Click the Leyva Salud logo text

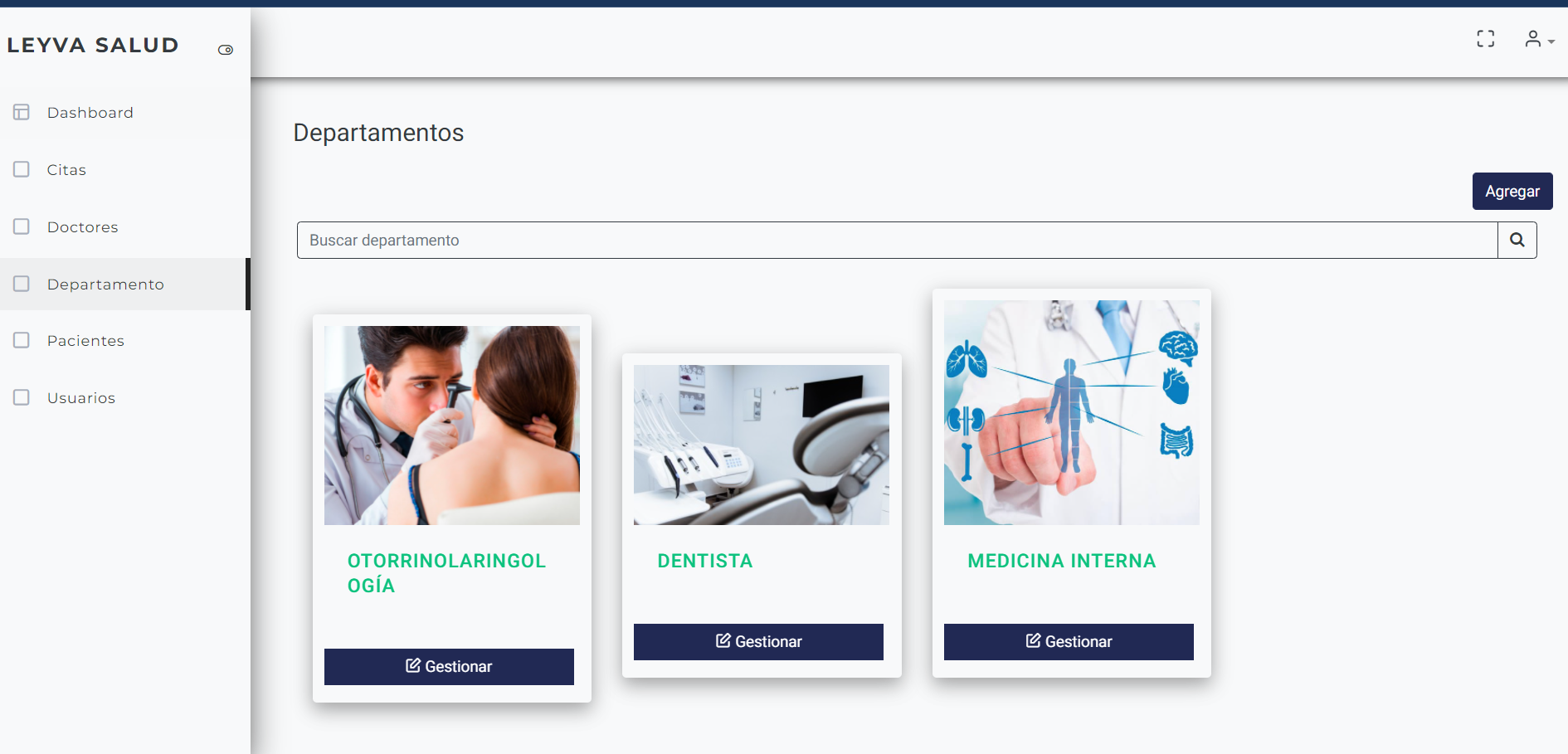click(93, 45)
